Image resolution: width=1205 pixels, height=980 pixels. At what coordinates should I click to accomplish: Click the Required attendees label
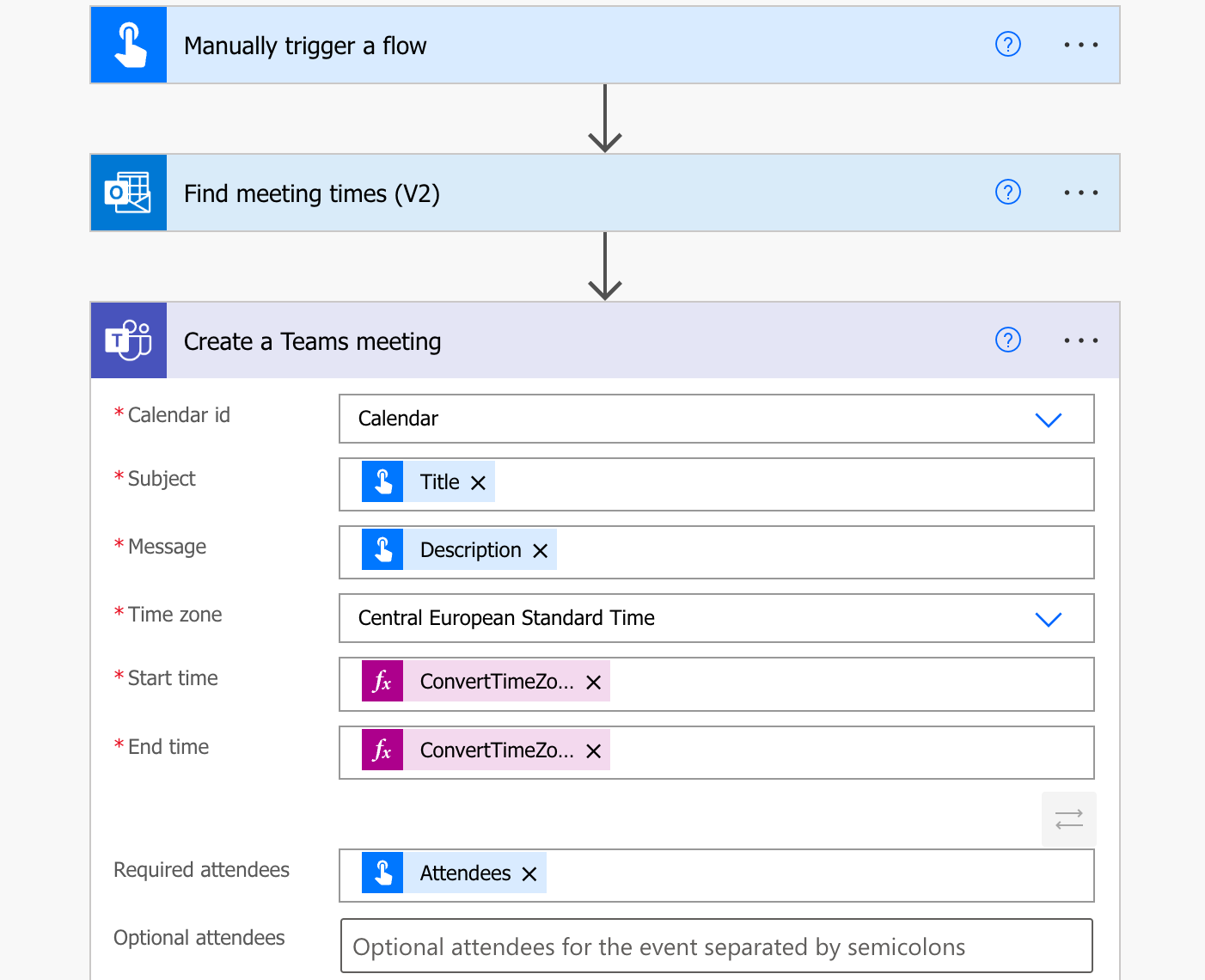click(201, 870)
